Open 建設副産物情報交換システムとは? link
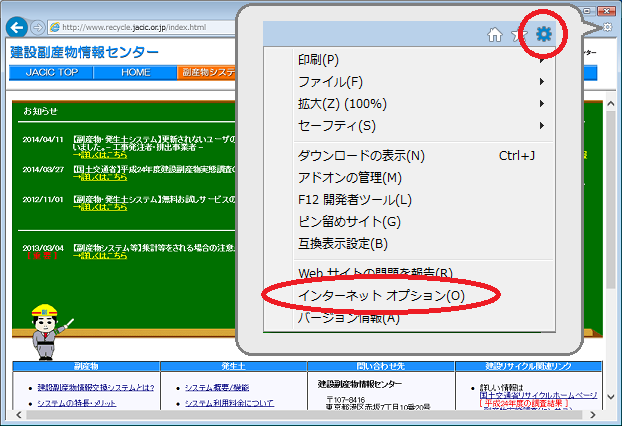This screenshot has height=426, width=622. (96, 388)
